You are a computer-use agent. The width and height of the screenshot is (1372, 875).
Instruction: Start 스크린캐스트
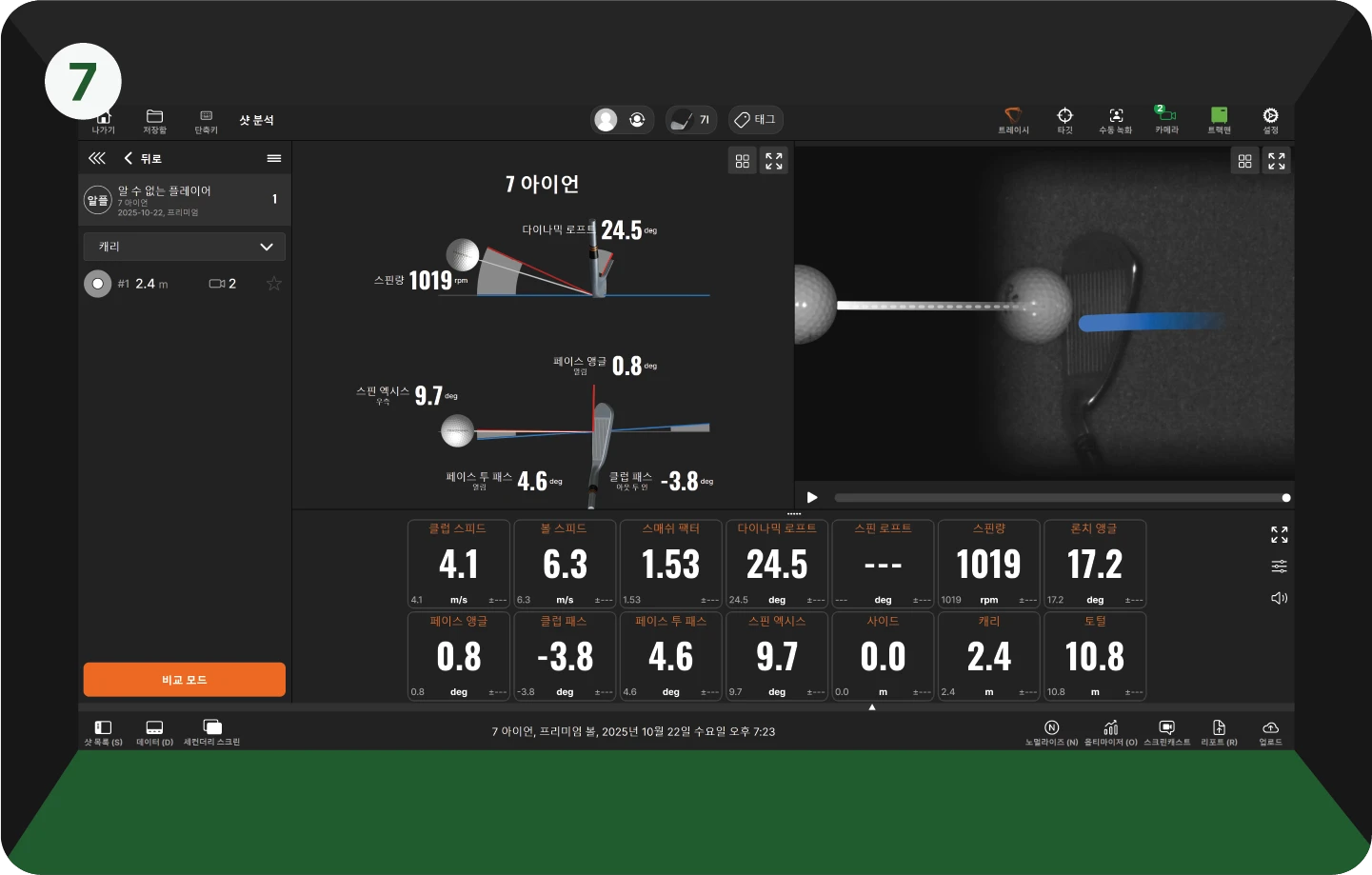(x=1166, y=732)
